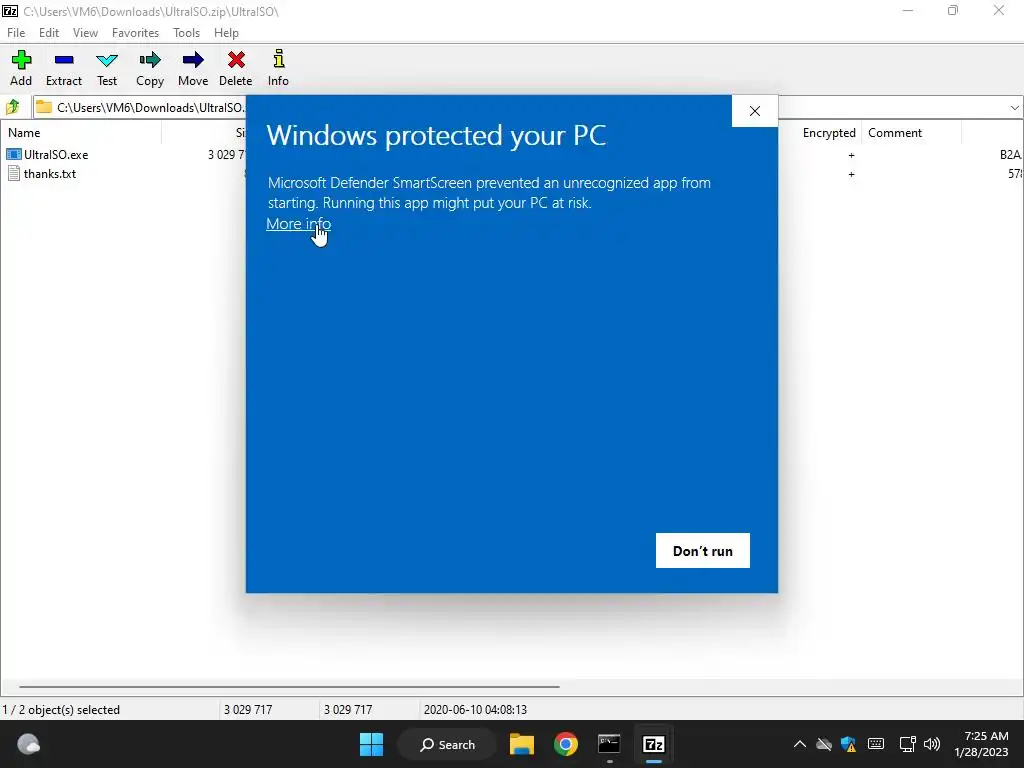Viewport: 1024px width, 768px height.
Task: Open the Edit menu
Action: pyautogui.click(x=49, y=33)
